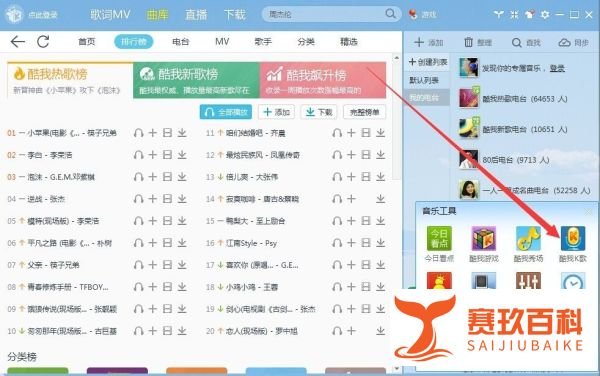
Task: Click 创建列表 to create a playlist
Action: [x=428, y=62]
